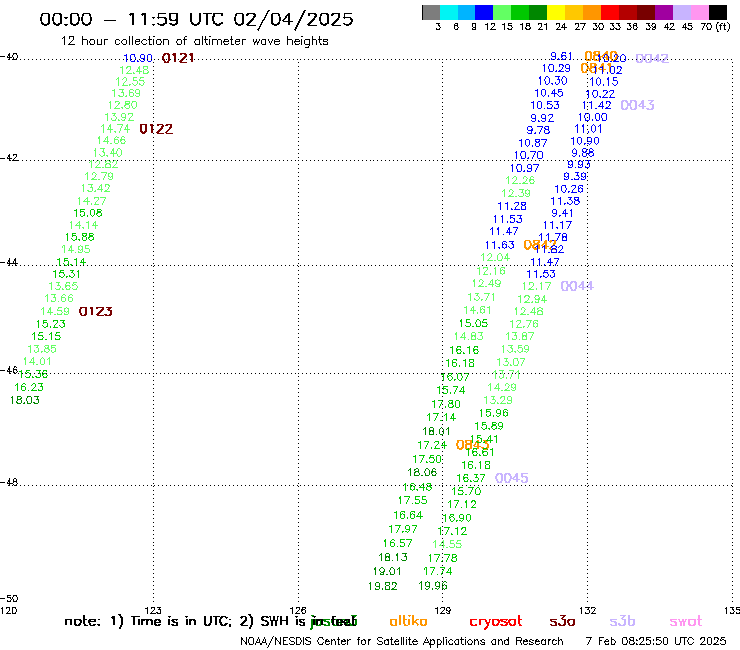Click the wave height value 18.06

(x=422, y=473)
